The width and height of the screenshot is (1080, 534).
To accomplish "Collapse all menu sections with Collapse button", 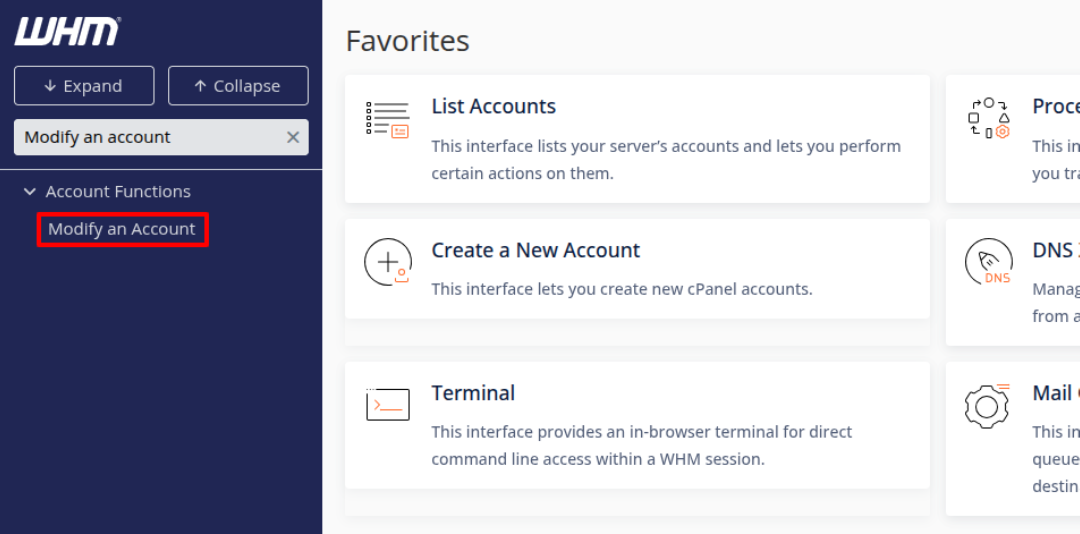I will click(x=238, y=85).
